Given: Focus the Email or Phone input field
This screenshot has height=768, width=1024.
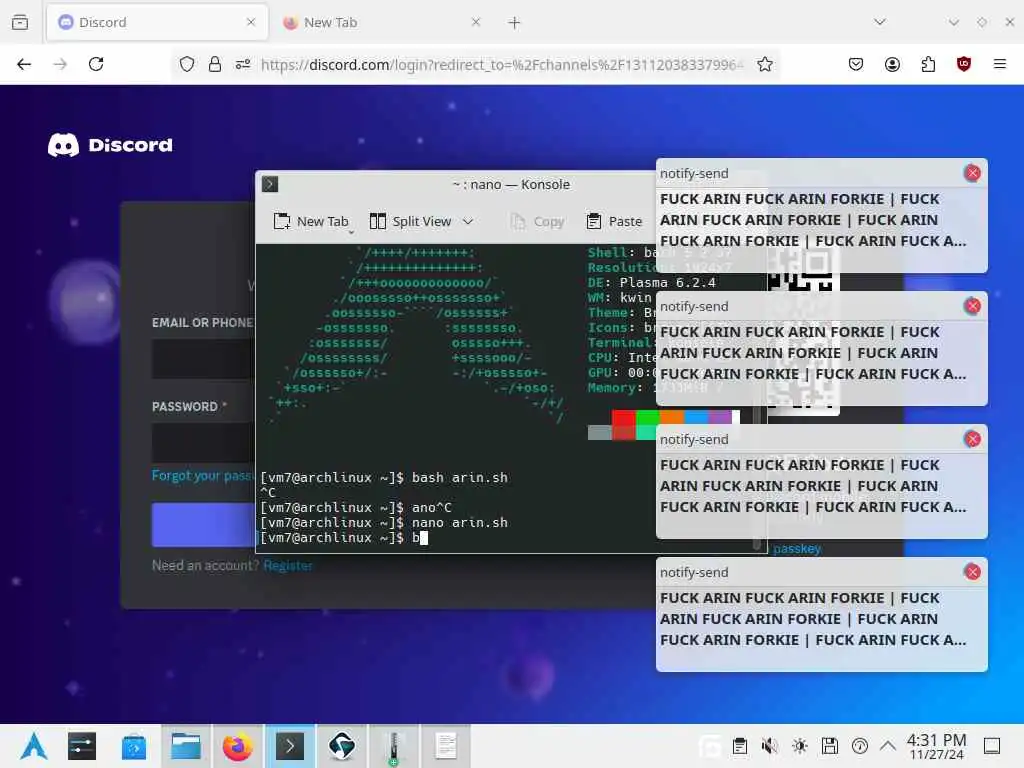Looking at the screenshot, I should [203, 359].
